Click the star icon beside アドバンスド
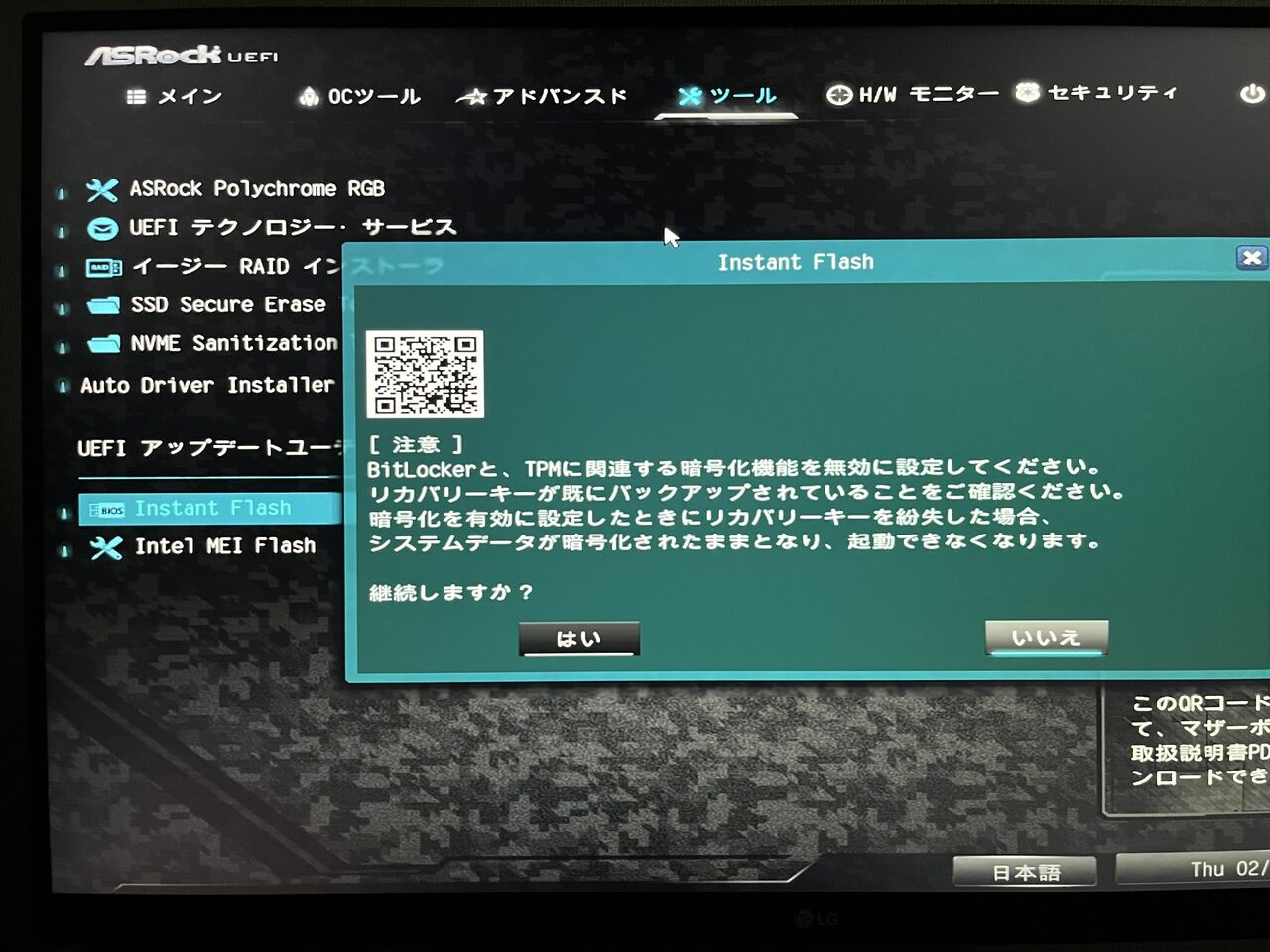 [472, 97]
